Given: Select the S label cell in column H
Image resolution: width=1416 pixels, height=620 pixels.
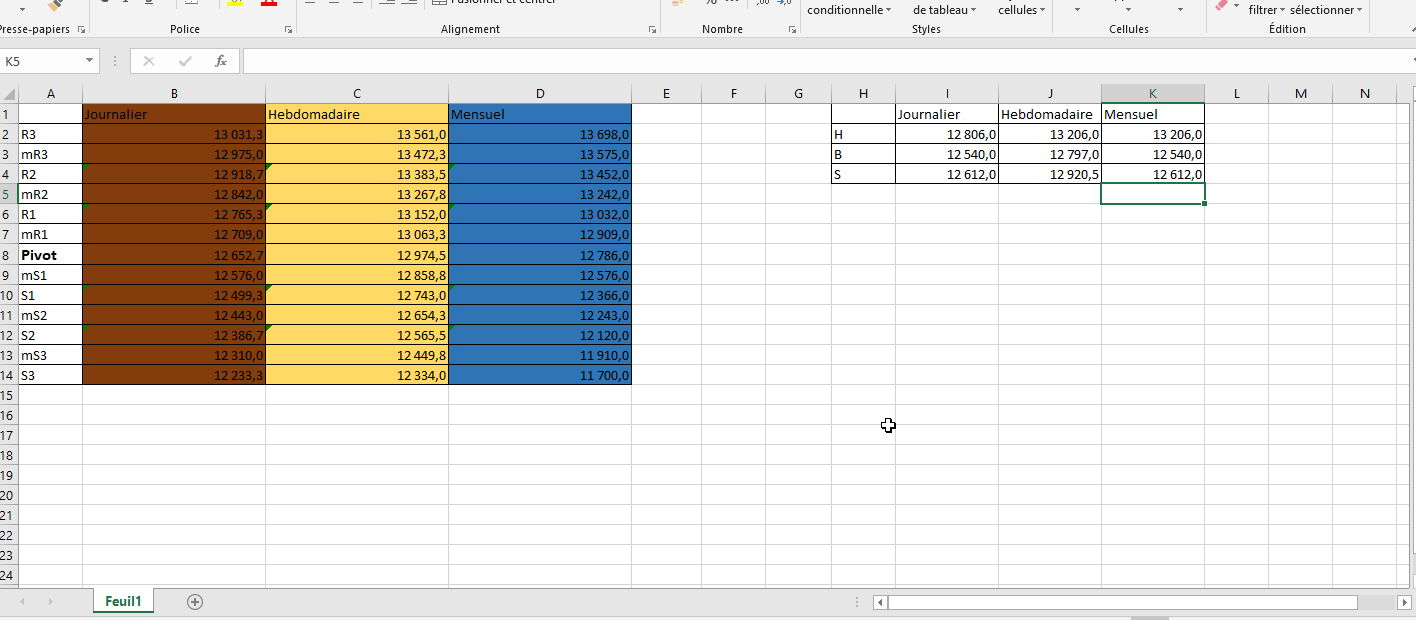Looking at the screenshot, I should [x=864, y=174].
